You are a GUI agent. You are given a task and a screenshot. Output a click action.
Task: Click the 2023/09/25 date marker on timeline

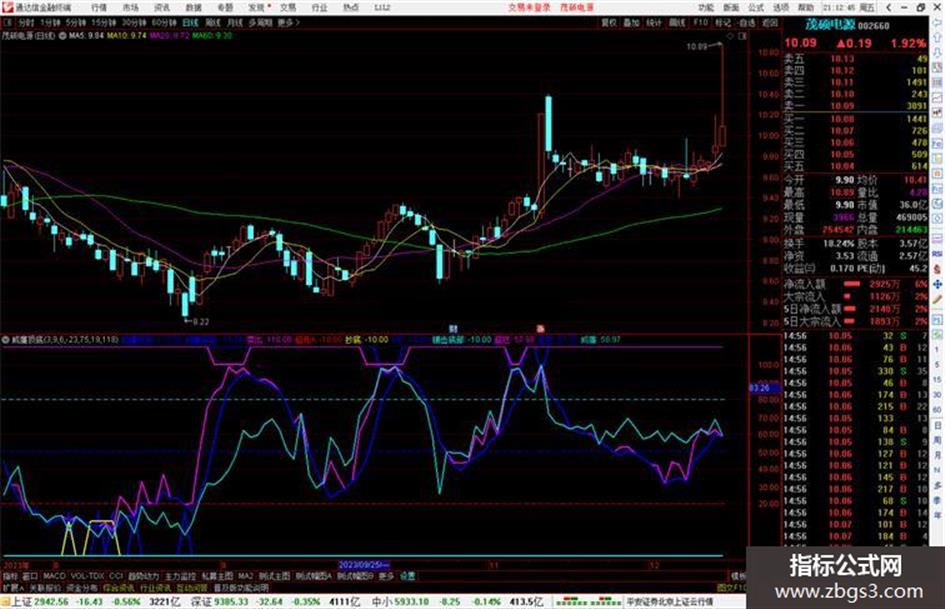pos(363,566)
